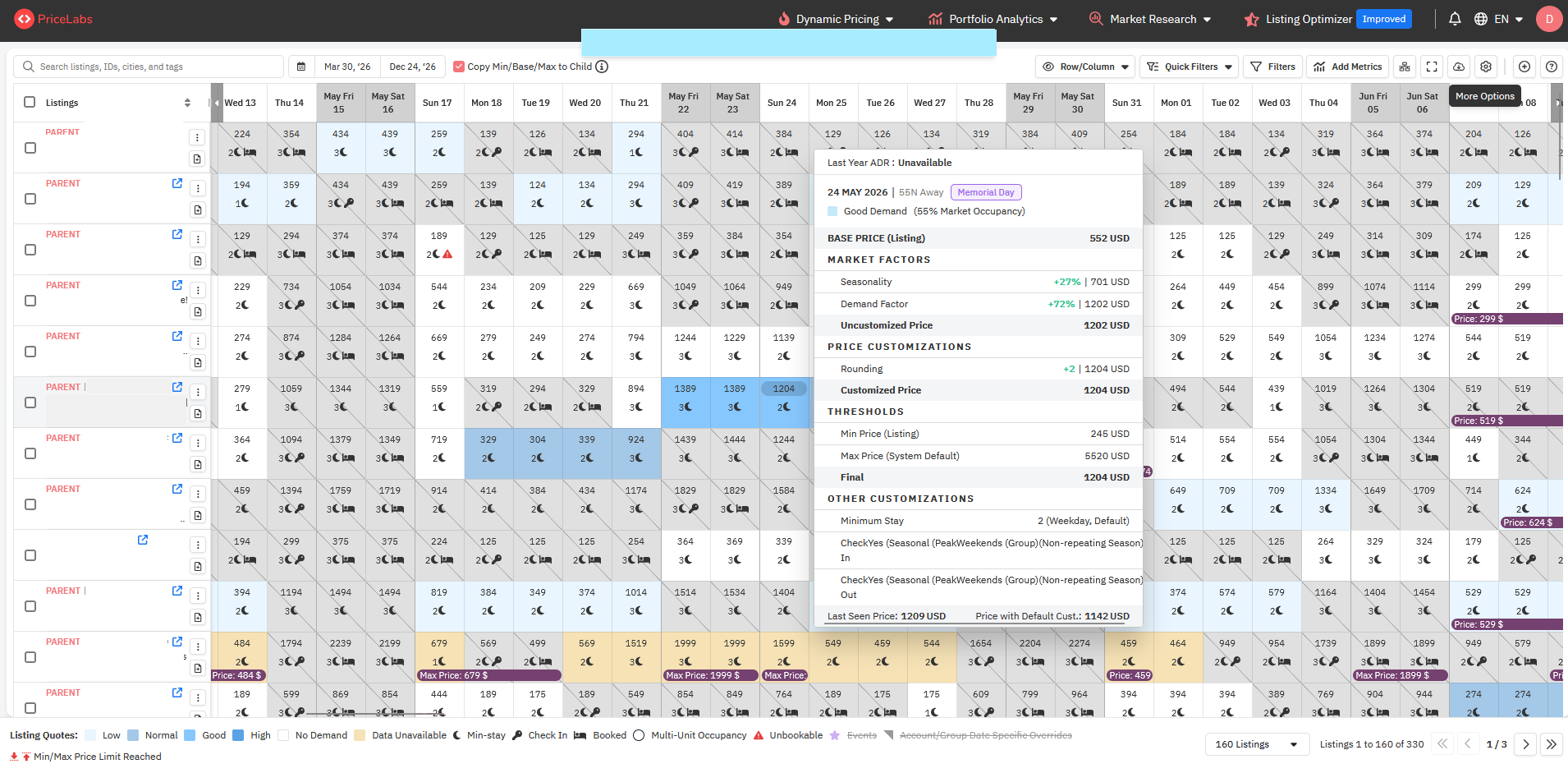
Task: Click the cloud download icon
Action: coord(1459,67)
